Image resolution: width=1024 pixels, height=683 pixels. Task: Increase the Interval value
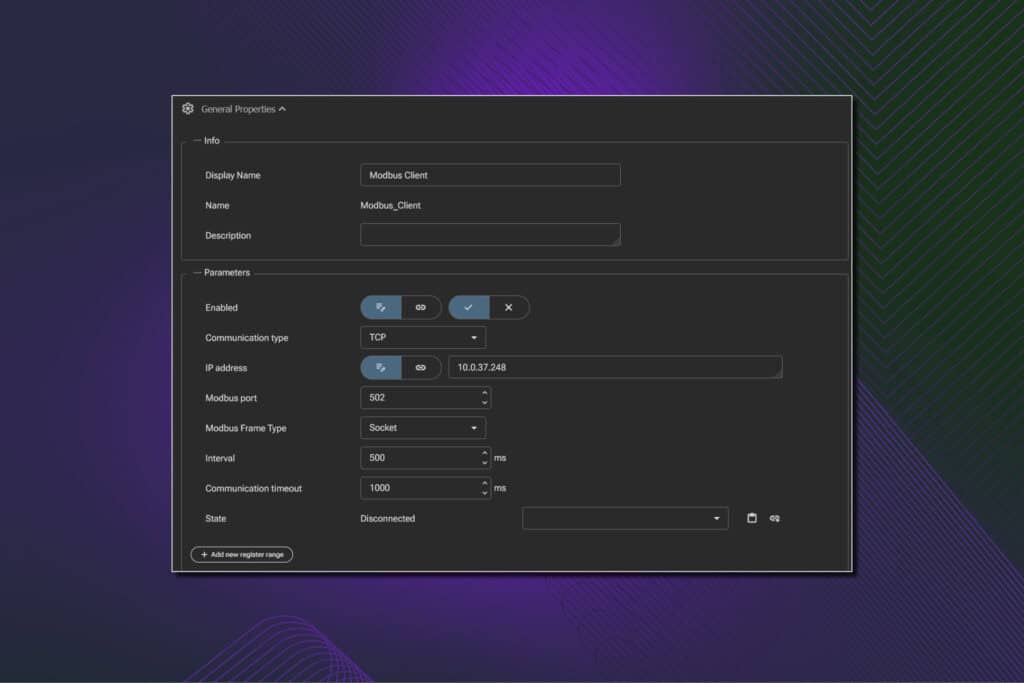(485, 453)
